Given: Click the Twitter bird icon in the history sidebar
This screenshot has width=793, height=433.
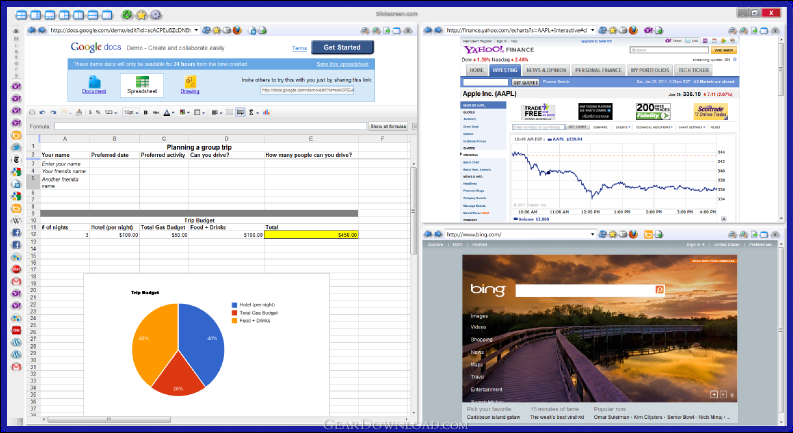Looking at the screenshot, I should [x=16, y=147].
